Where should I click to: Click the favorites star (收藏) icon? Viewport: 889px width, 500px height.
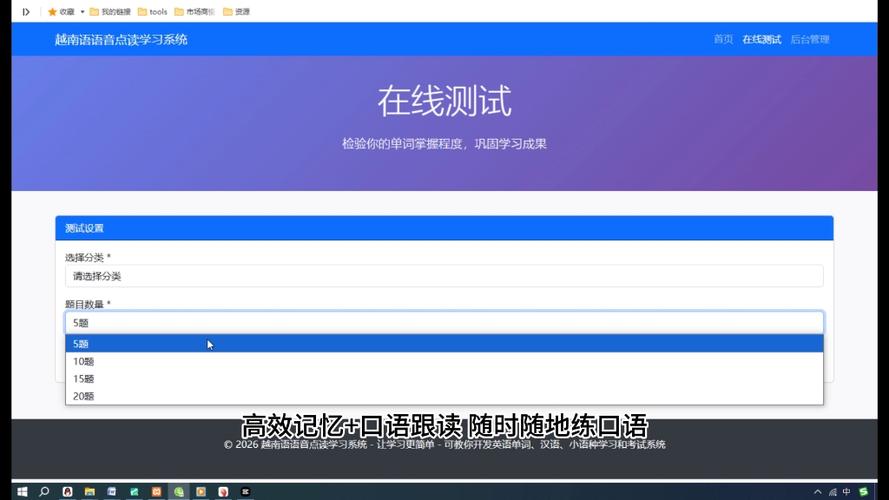click(52, 11)
